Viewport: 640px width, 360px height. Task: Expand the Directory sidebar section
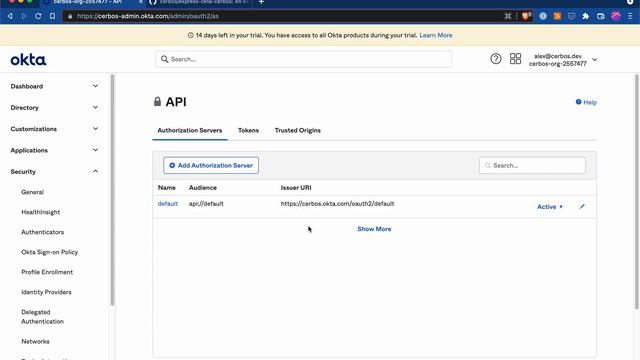[54, 107]
